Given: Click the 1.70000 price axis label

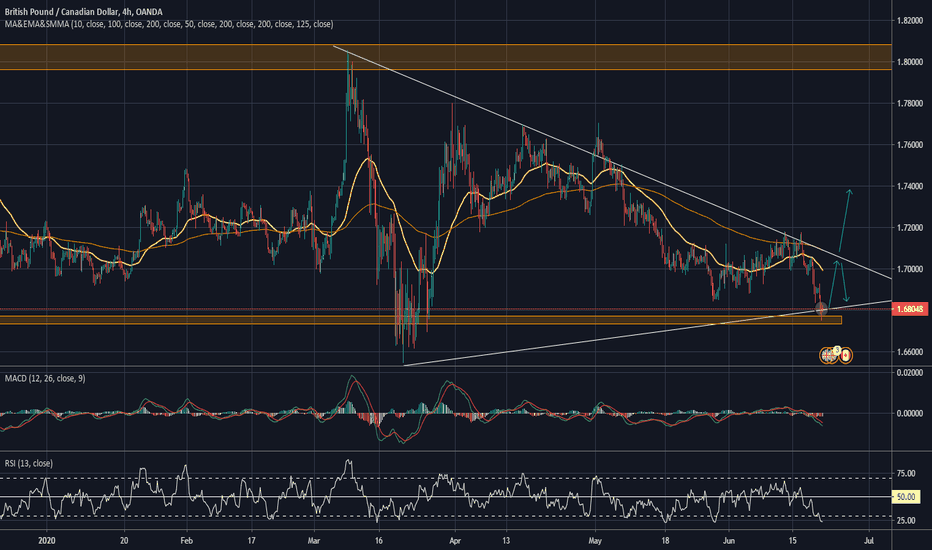Looking at the screenshot, I should click(x=909, y=269).
